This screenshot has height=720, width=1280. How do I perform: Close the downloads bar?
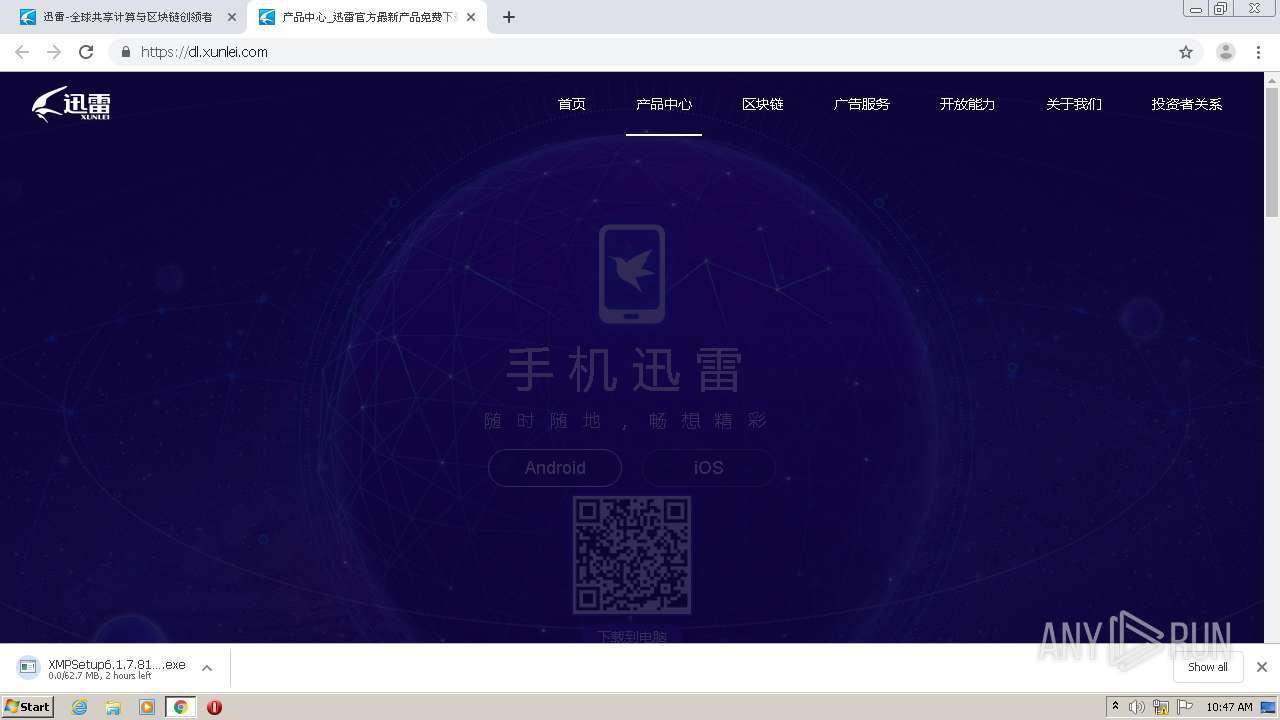(1262, 667)
